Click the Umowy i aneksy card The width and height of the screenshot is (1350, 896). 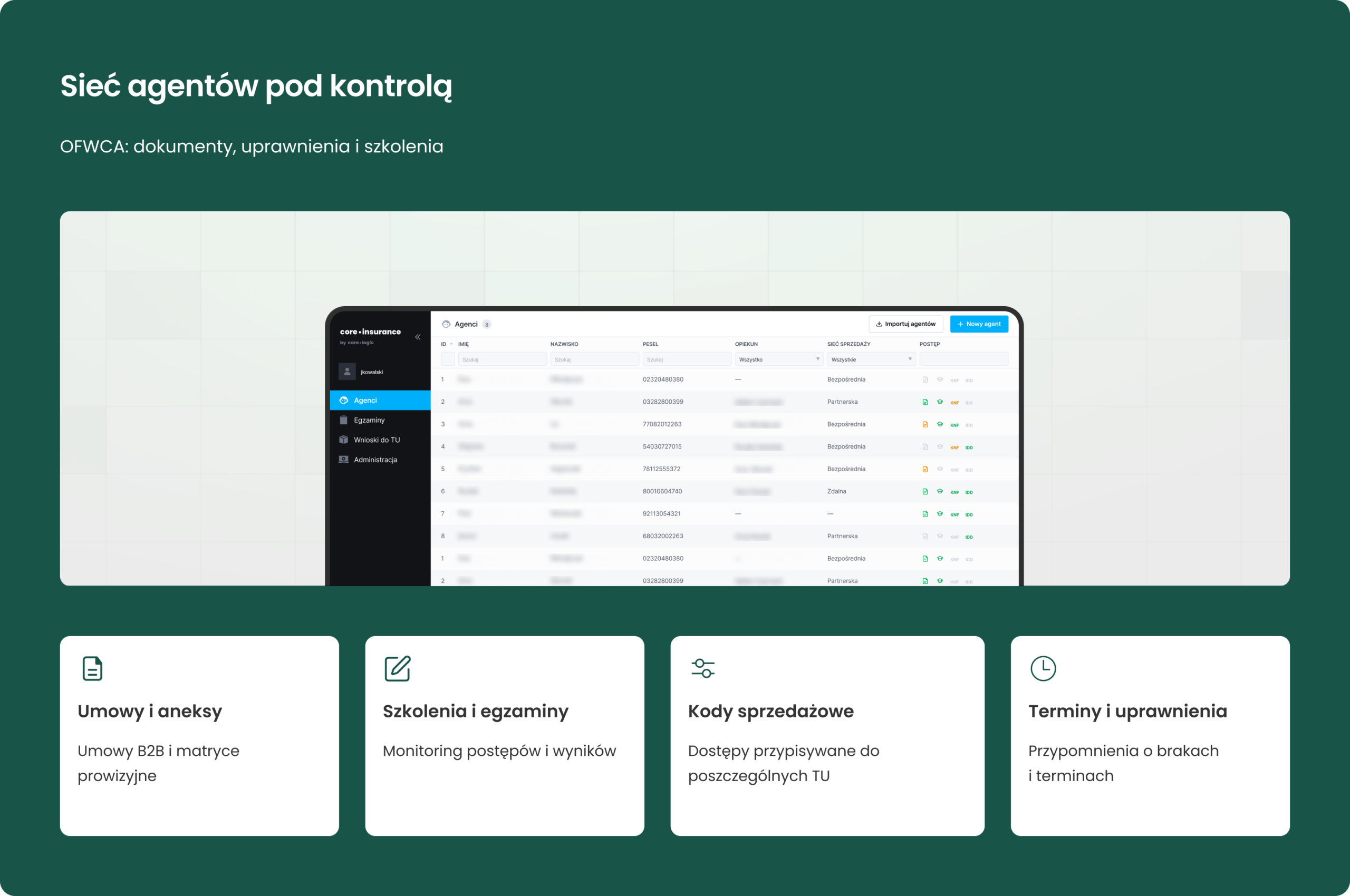click(x=199, y=736)
